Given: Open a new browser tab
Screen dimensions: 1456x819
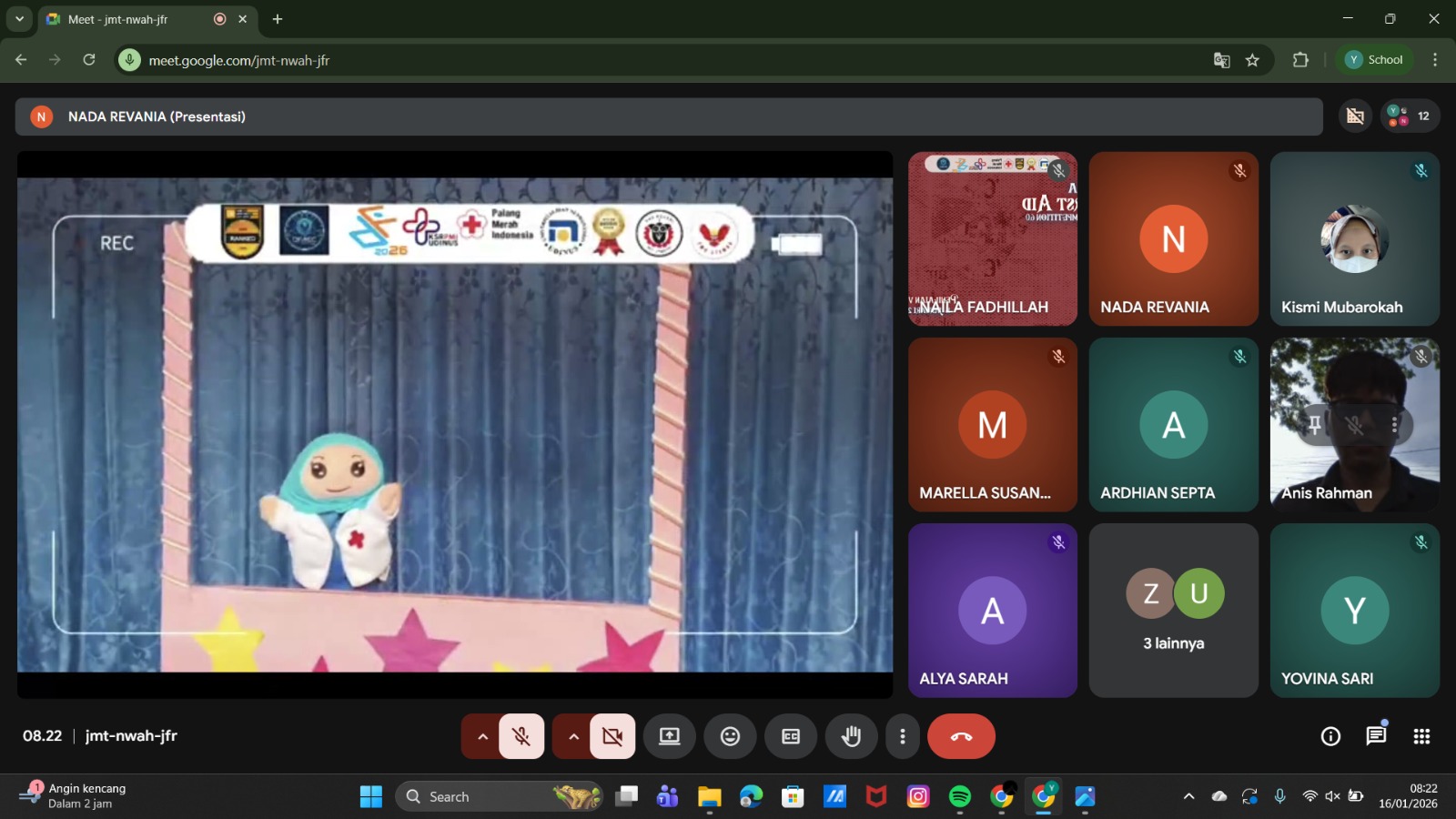Looking at the screenshot, I should pos(278,19).
